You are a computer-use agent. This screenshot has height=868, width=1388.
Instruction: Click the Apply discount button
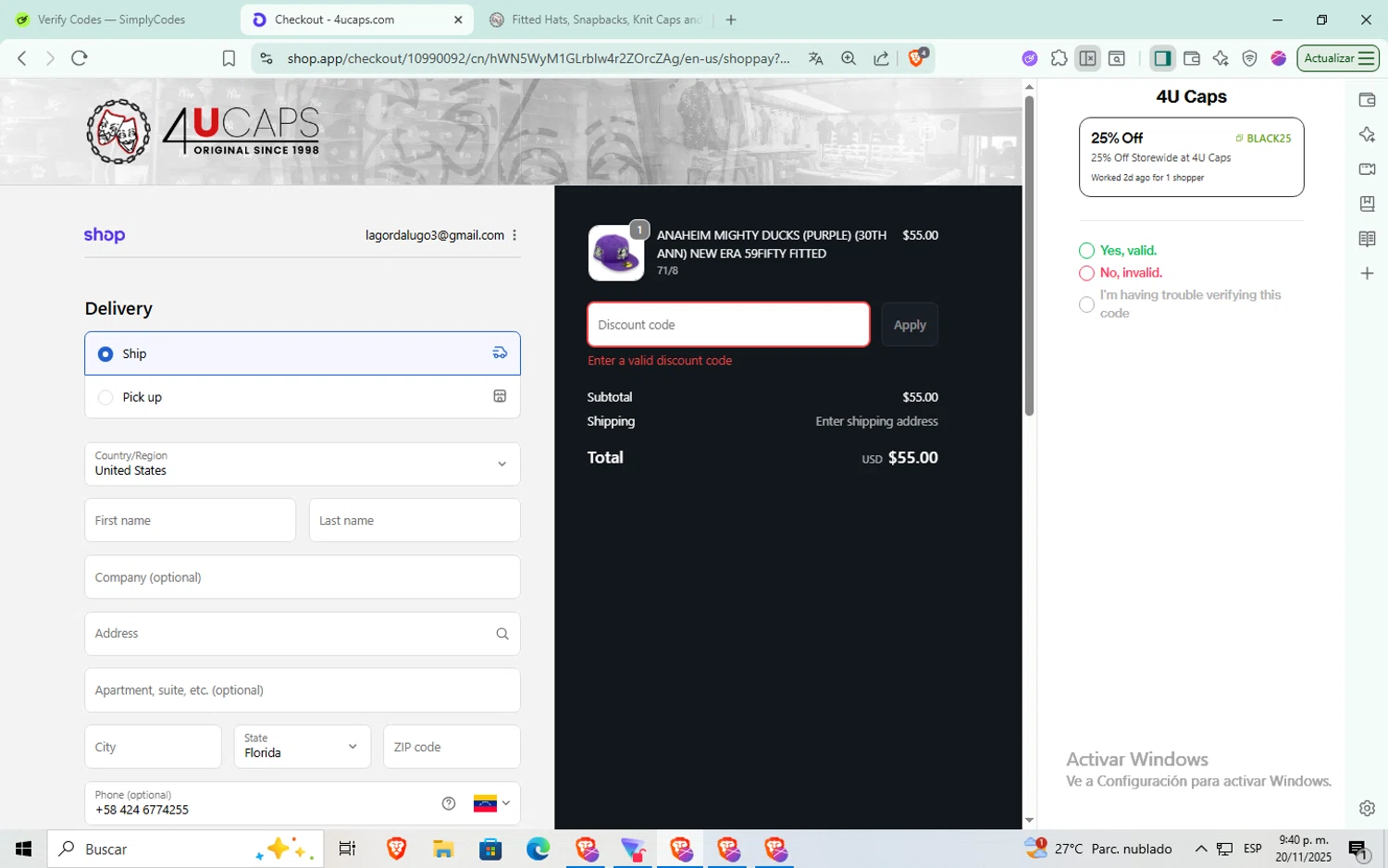[x=910, y=325]
